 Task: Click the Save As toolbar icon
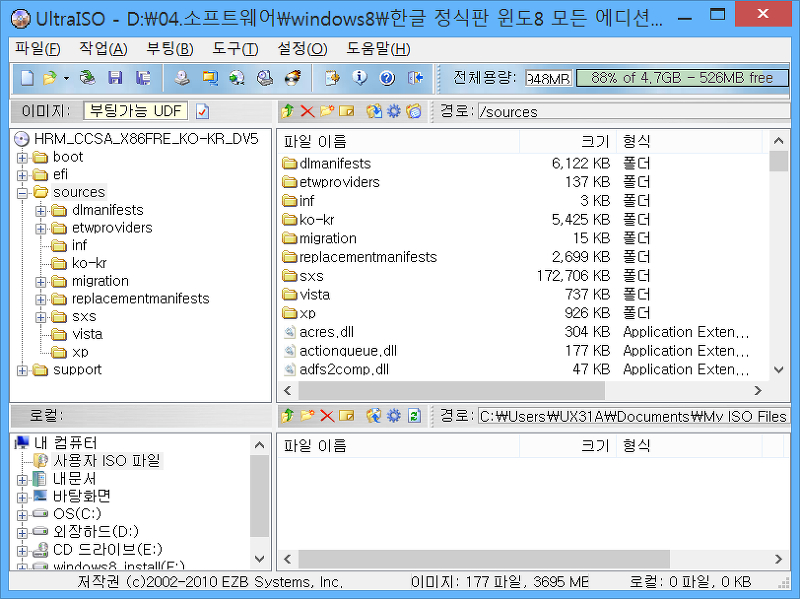pos(143,78)
